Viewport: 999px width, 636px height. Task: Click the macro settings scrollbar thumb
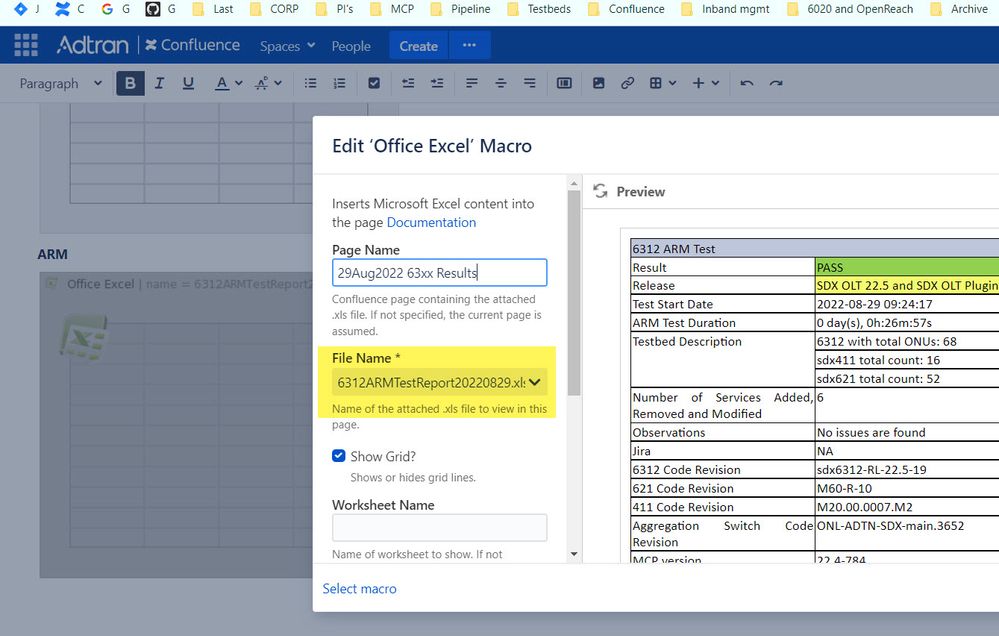click(574, 293)
